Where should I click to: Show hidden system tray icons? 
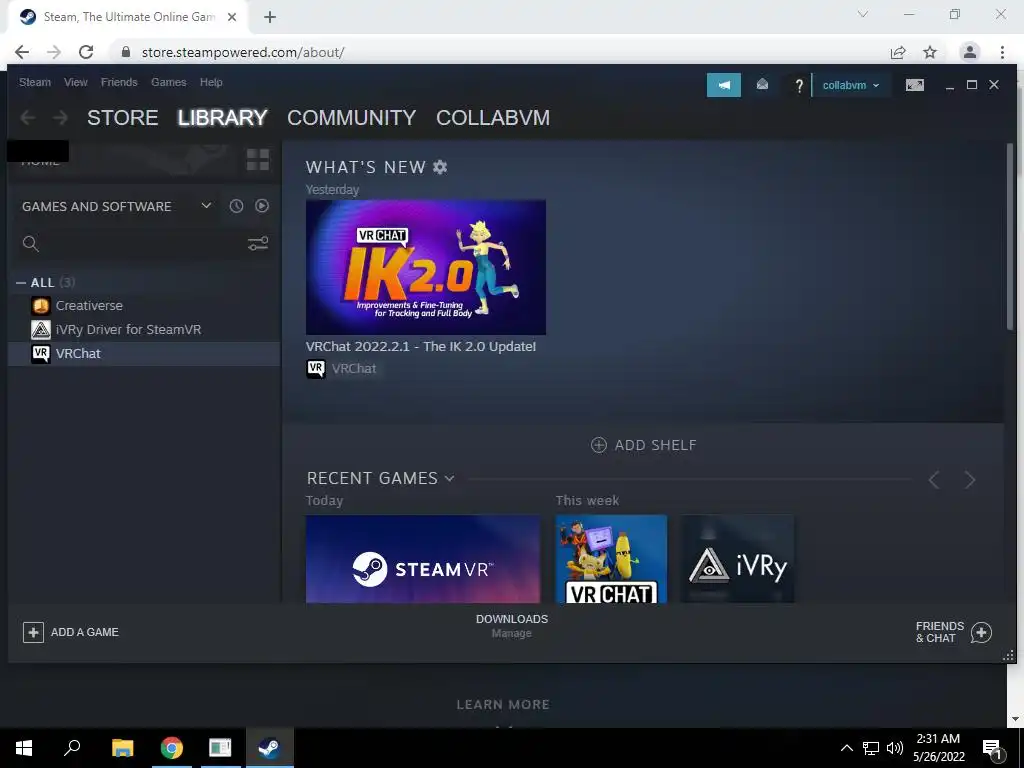pyautogui.click(x=846, y=748)
